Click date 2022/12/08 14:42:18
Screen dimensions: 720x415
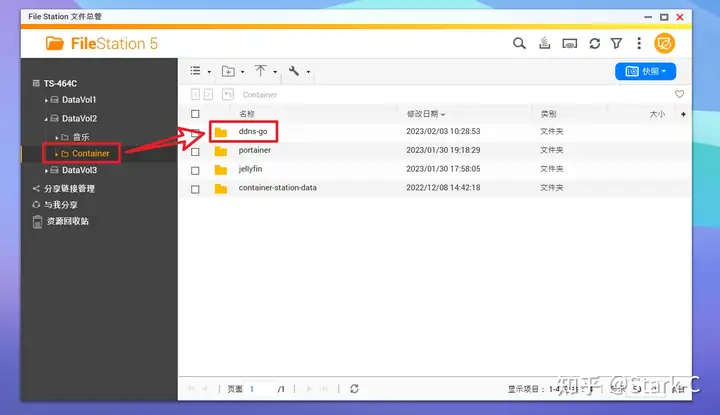443,188
